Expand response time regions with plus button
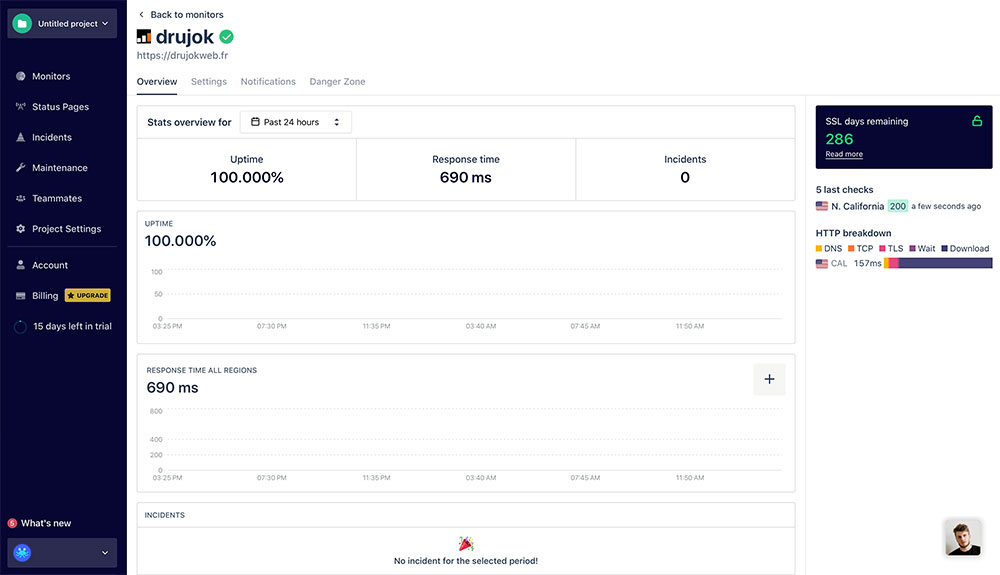Viewport: 1000px width, 575px height. [x=770, y=379]
